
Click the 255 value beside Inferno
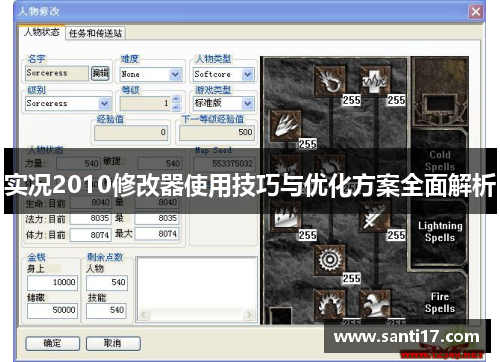coord(307,144)
